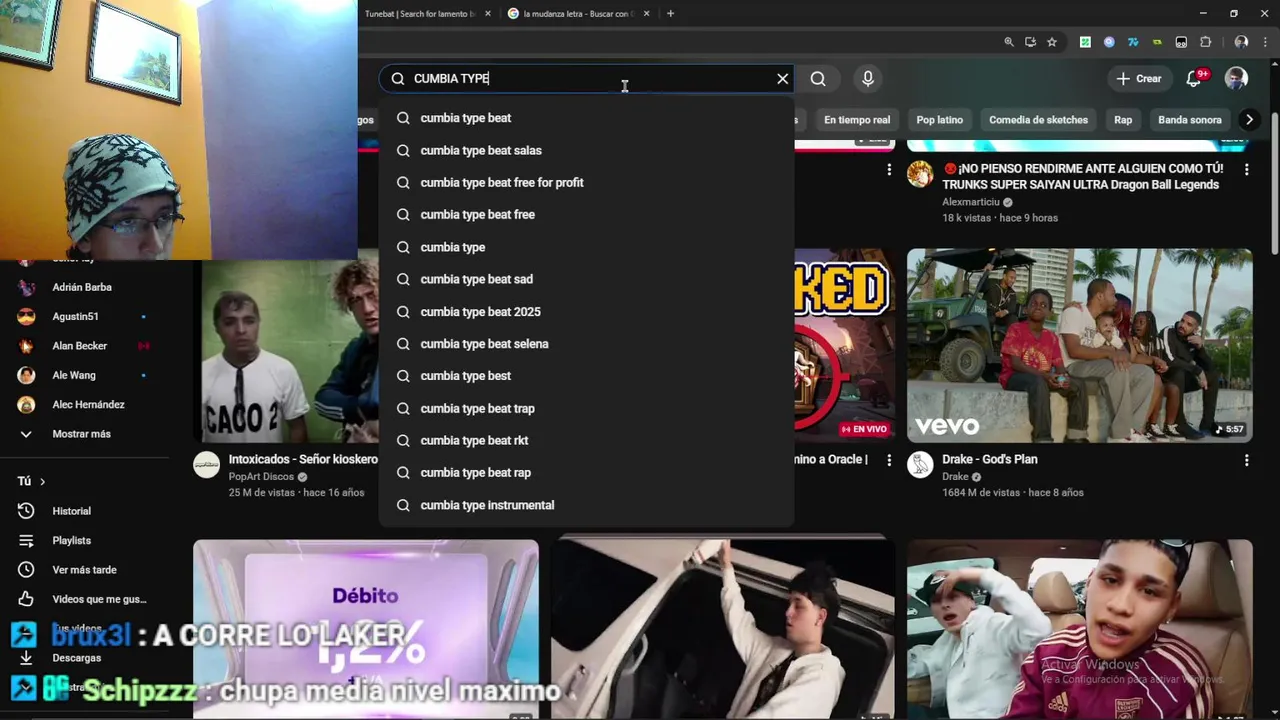Click the PopArt Discos channel avatar
This screenshot has height=720, width=1280.
(x=206, y=465)
